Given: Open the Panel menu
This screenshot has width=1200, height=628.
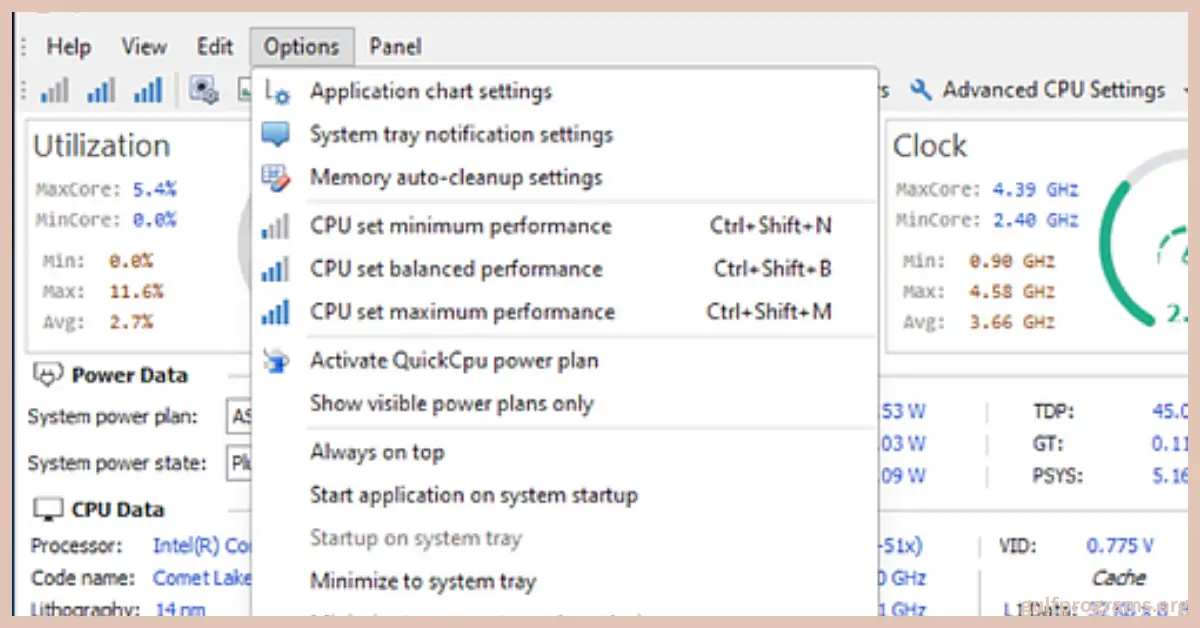Looking at the screenshot, I should [395, 46].
